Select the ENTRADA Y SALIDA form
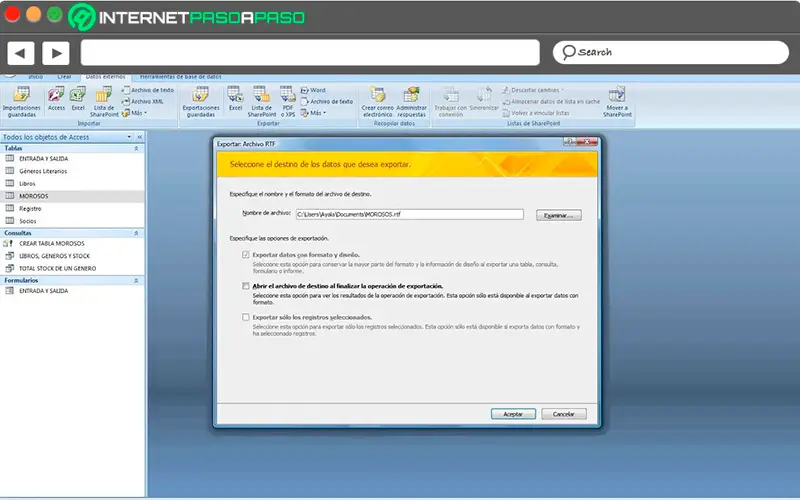 click(x=72, y=291)
